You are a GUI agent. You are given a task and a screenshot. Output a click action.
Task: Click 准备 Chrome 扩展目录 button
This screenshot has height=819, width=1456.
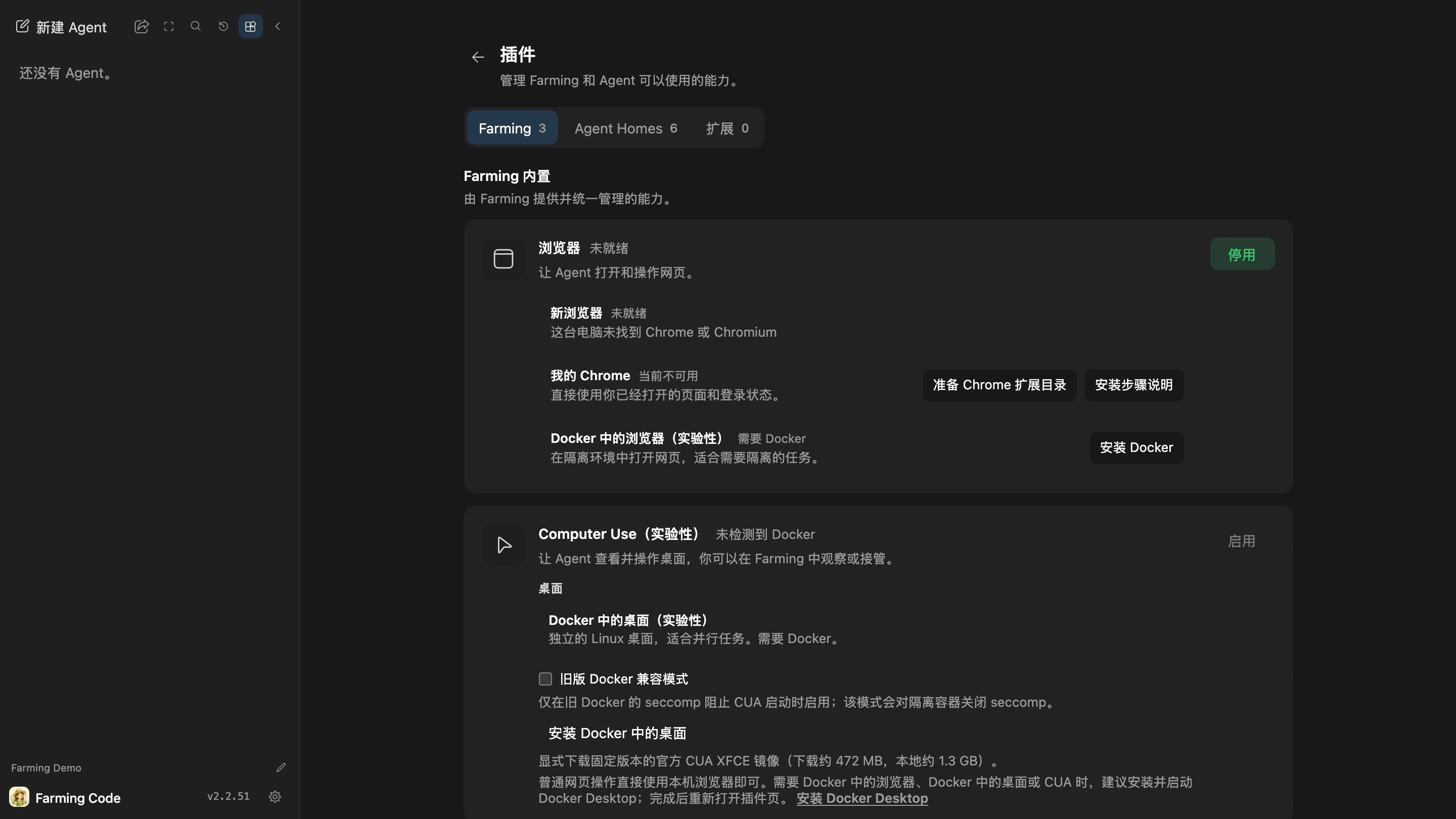(999, 385)
